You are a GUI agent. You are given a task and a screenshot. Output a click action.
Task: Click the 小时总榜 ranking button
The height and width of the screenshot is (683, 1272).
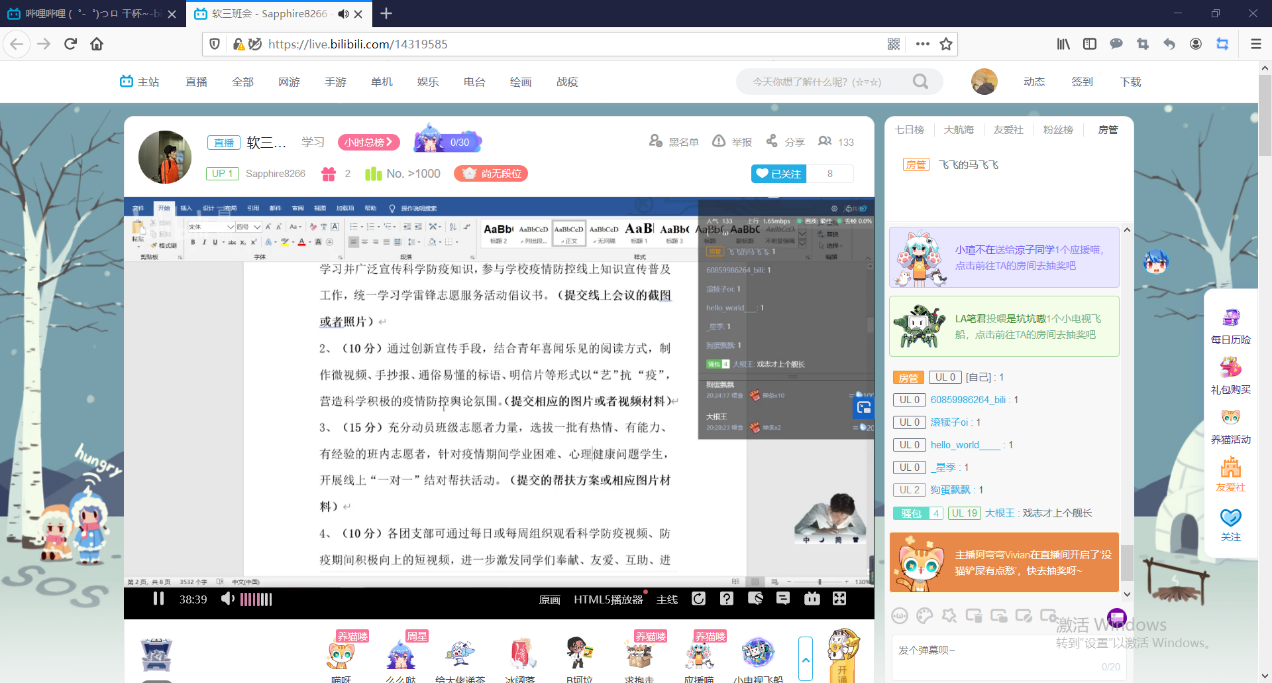click(x=368, y=142)
